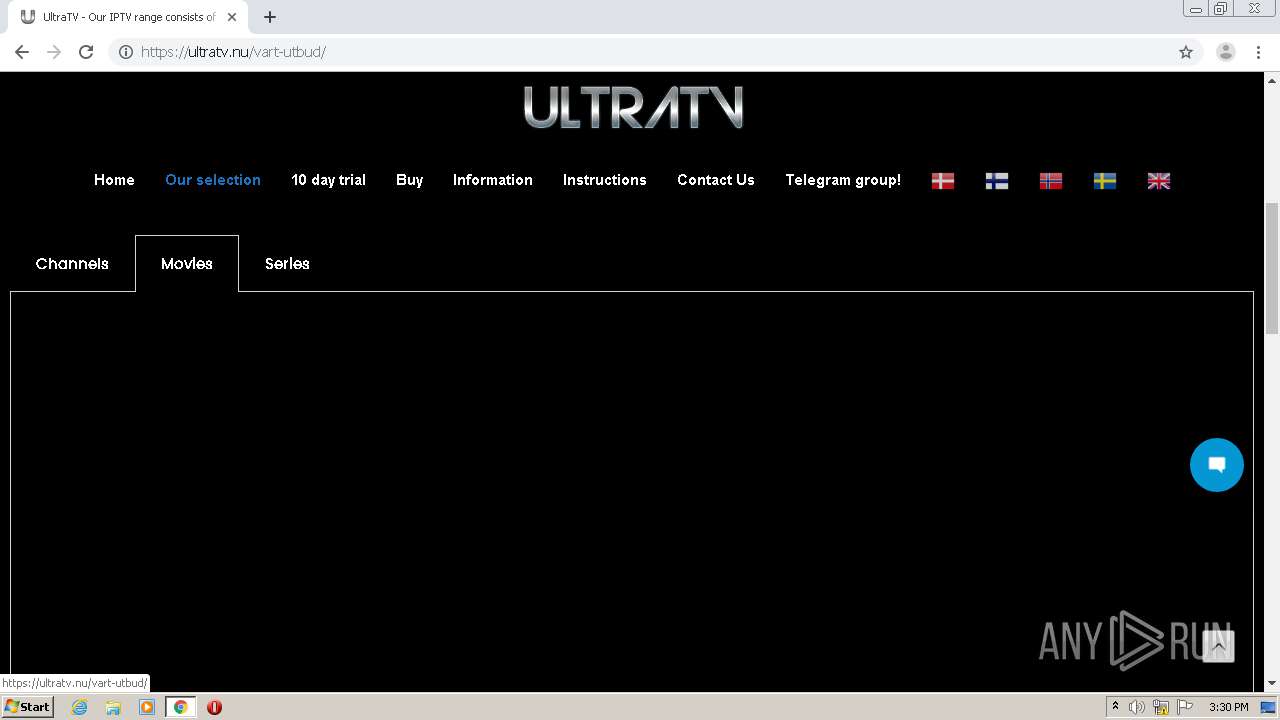This screenshot has height=720, width=1280.
Task: Click the network tray icon
Action: click(1161, 707)
